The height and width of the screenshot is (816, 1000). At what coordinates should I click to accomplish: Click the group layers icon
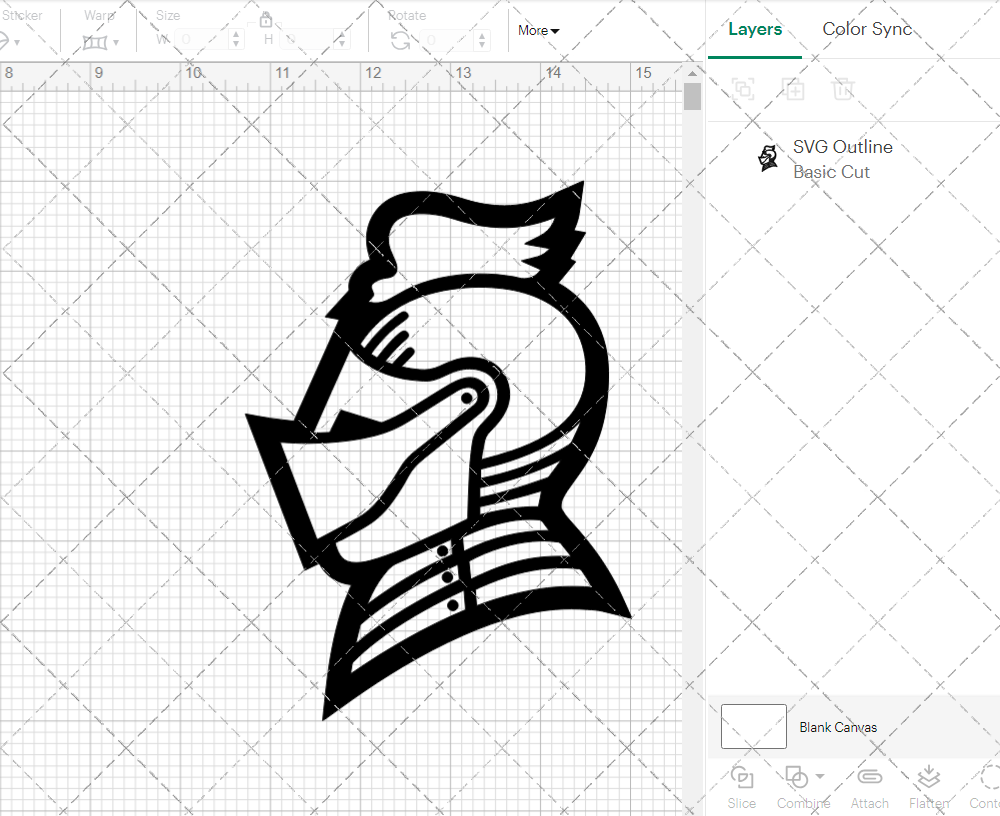point(742,89)
